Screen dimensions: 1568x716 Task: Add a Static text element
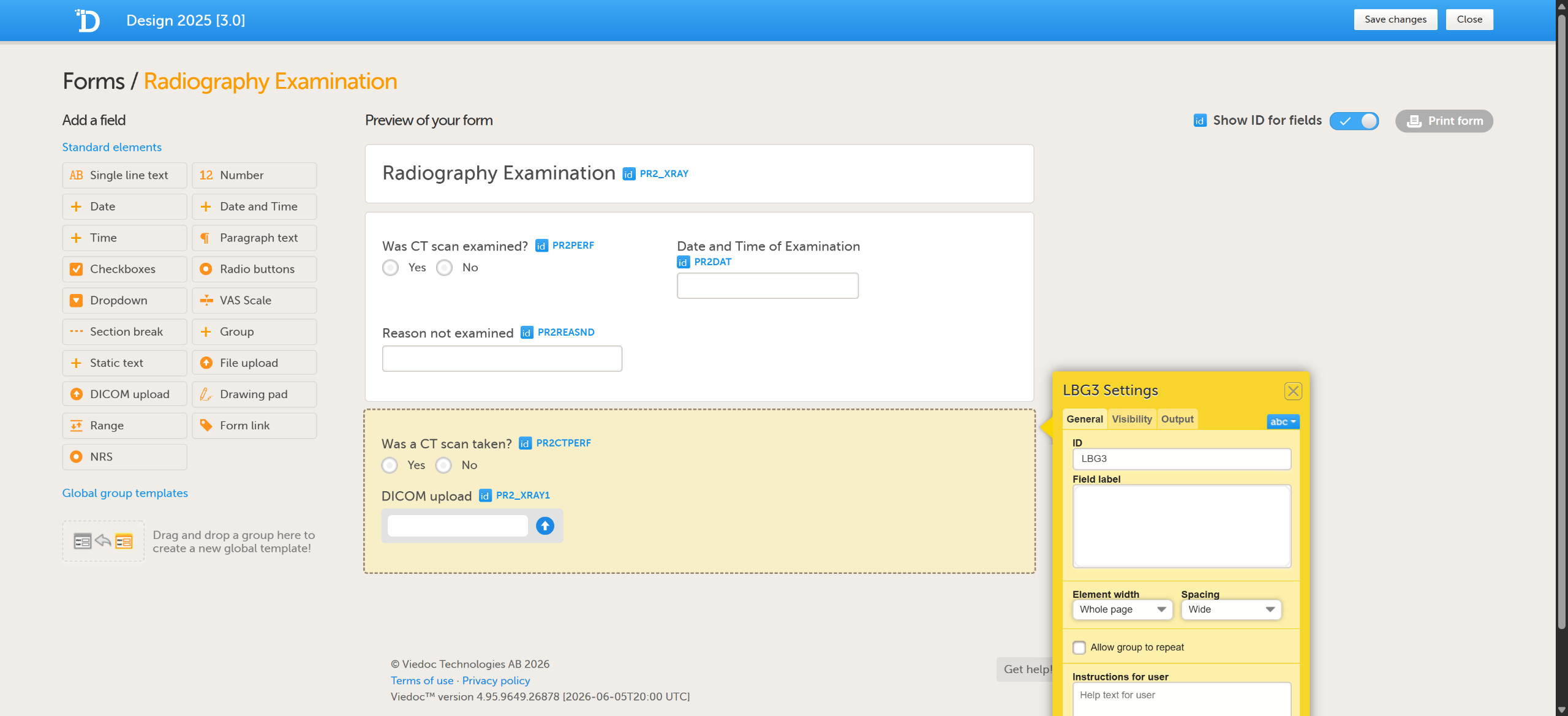click(124, 363)
